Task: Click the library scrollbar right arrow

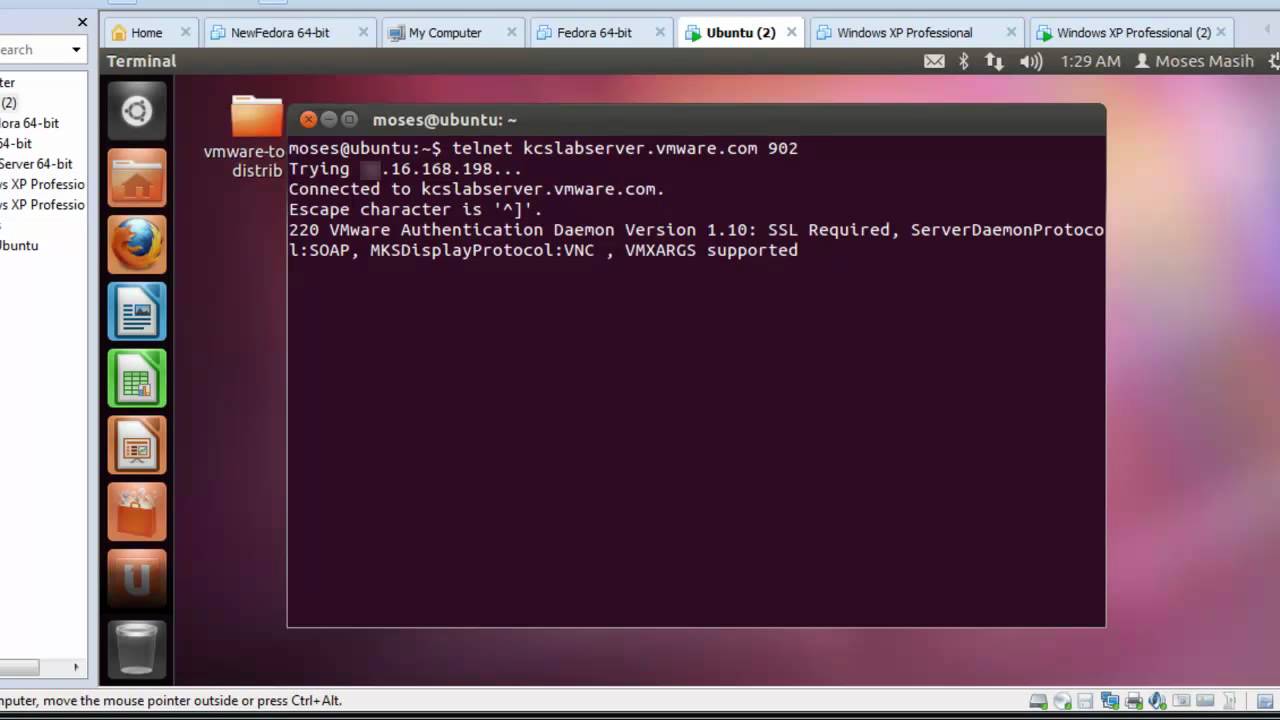Action: coord(76,667)
